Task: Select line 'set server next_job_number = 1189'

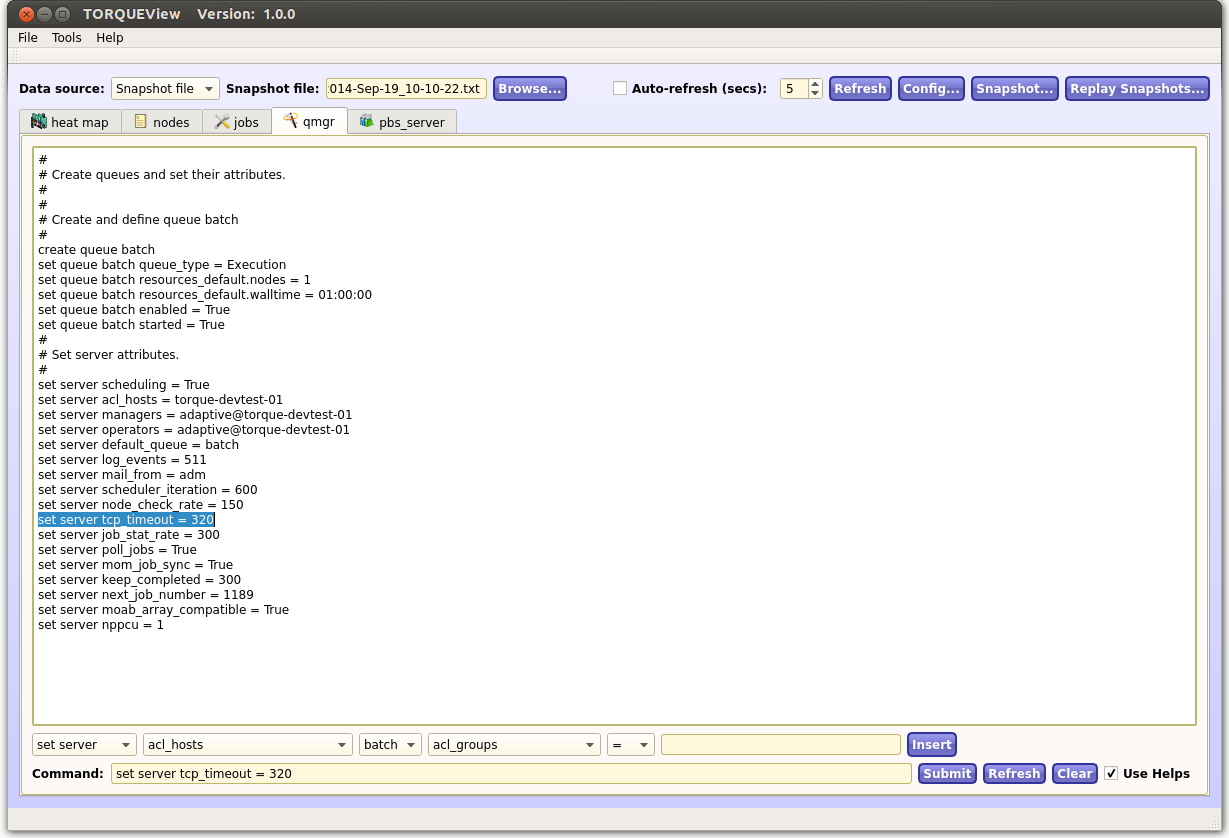Action: pos(146,595)
